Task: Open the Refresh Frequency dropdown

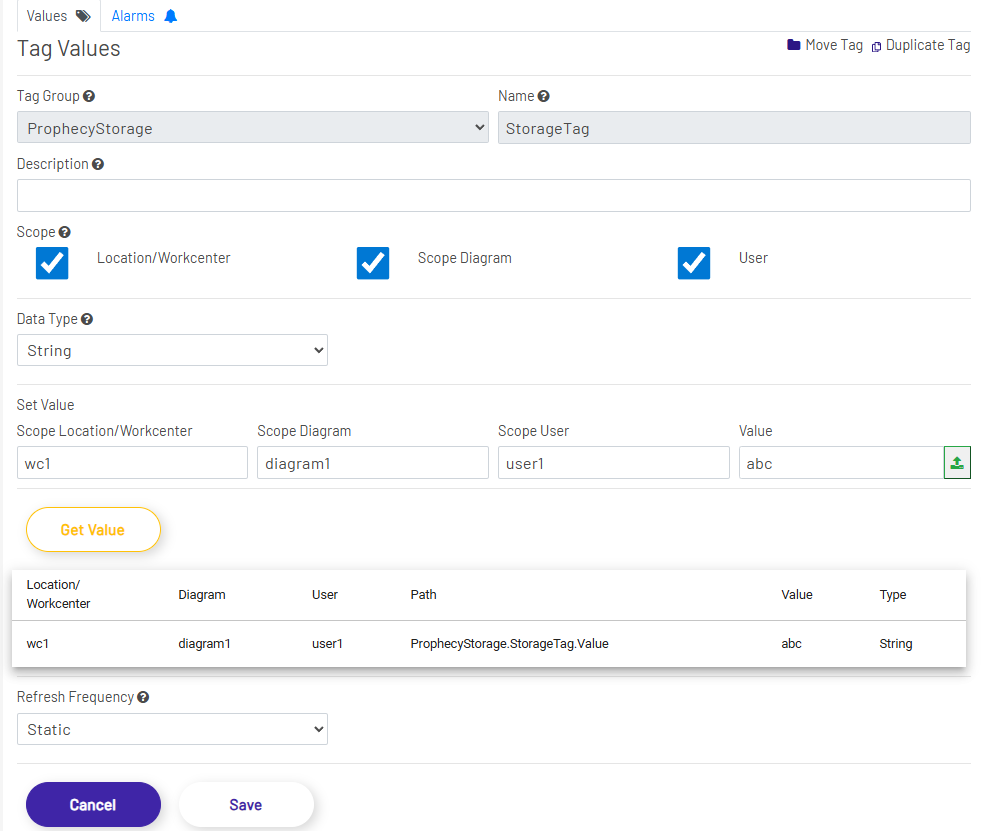Action: (x=172, y=730)
